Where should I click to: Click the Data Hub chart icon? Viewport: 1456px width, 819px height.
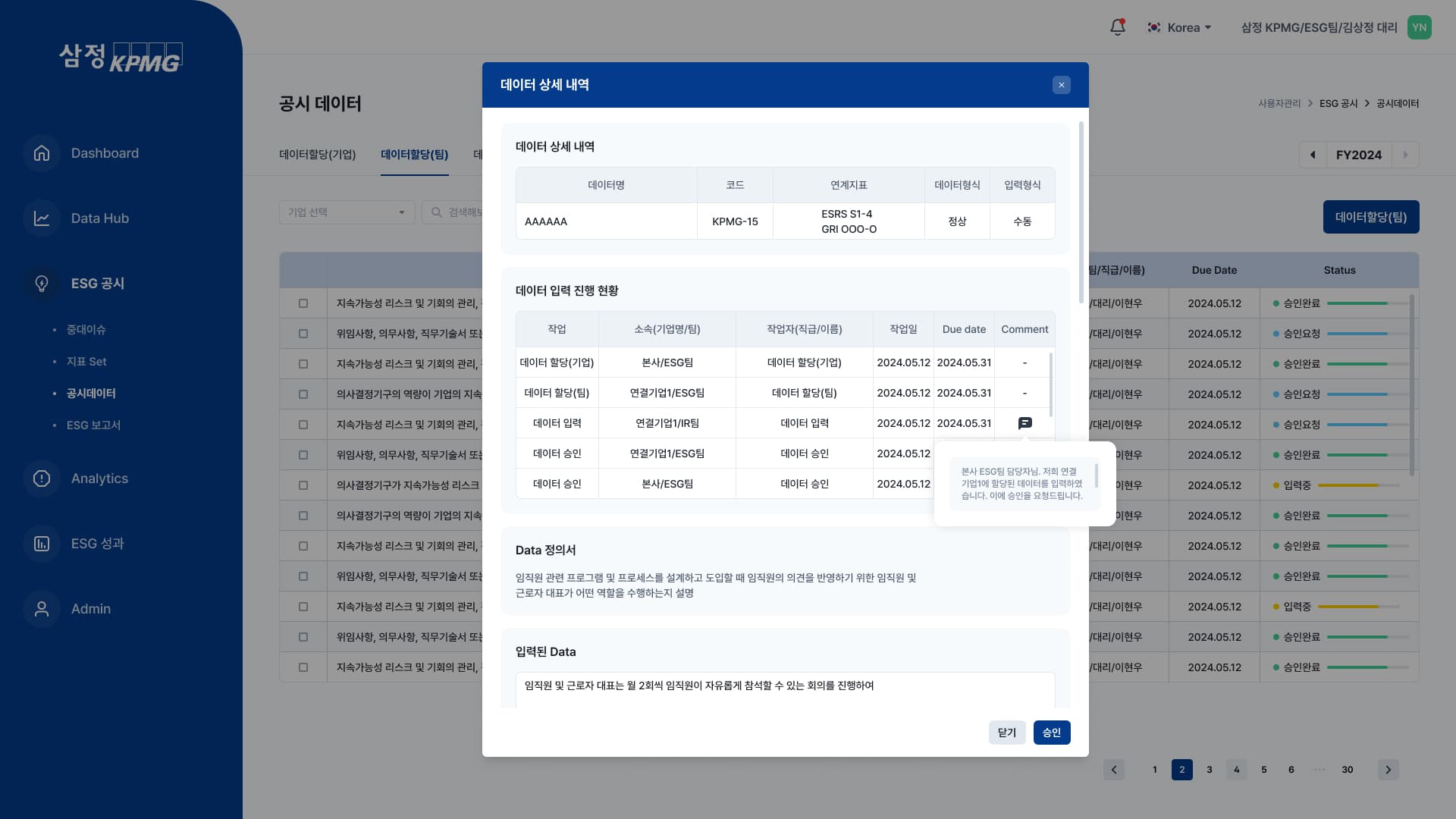pos(42,218)
